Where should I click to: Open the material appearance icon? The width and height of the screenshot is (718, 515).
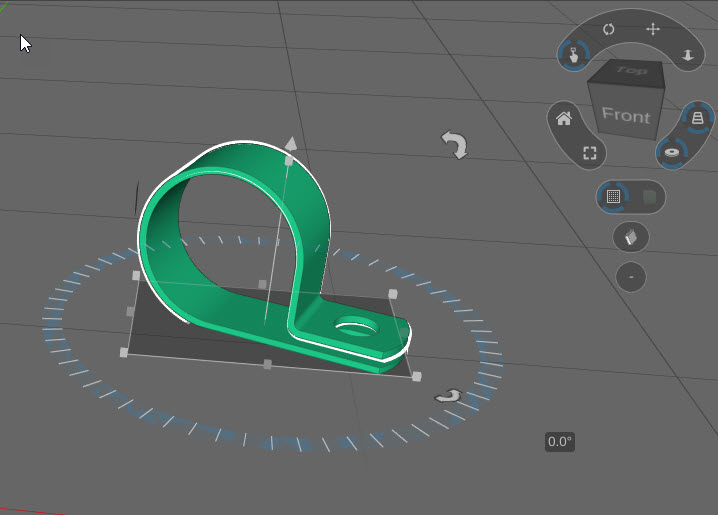(631, 237)
